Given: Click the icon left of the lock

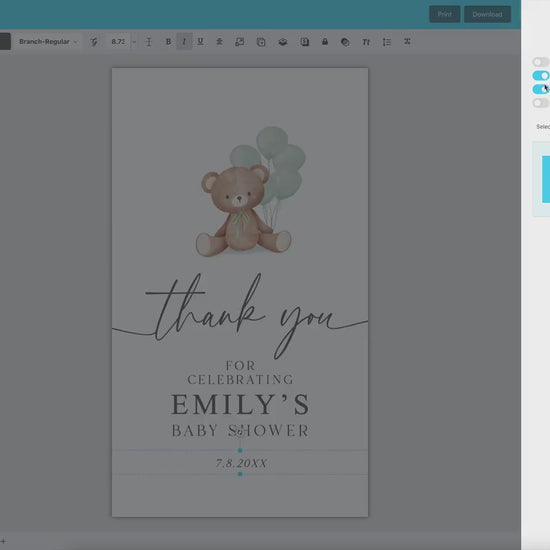Looking at the screenshot, I should (304, 42).
